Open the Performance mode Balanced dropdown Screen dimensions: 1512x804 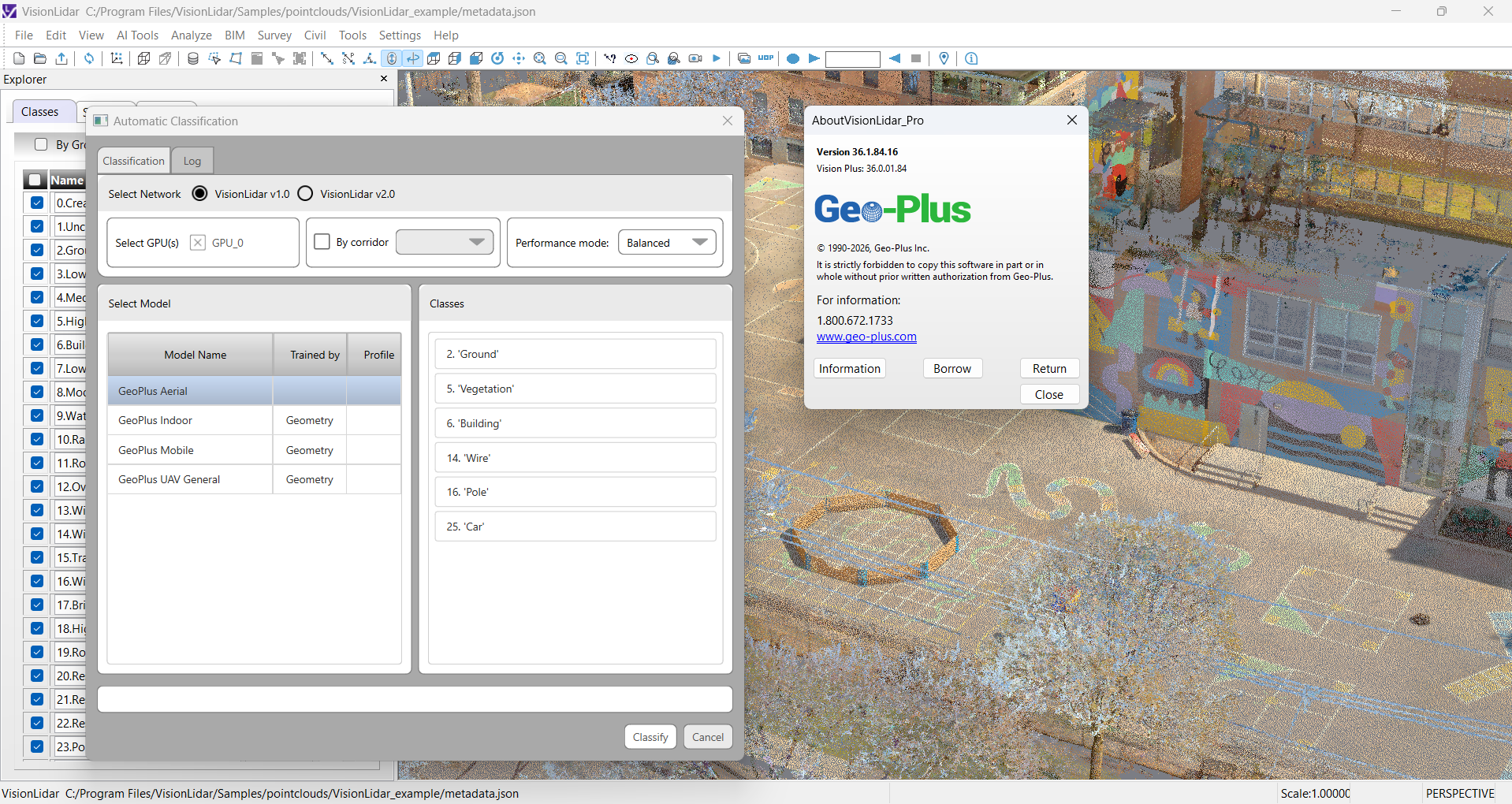point(667,243)
